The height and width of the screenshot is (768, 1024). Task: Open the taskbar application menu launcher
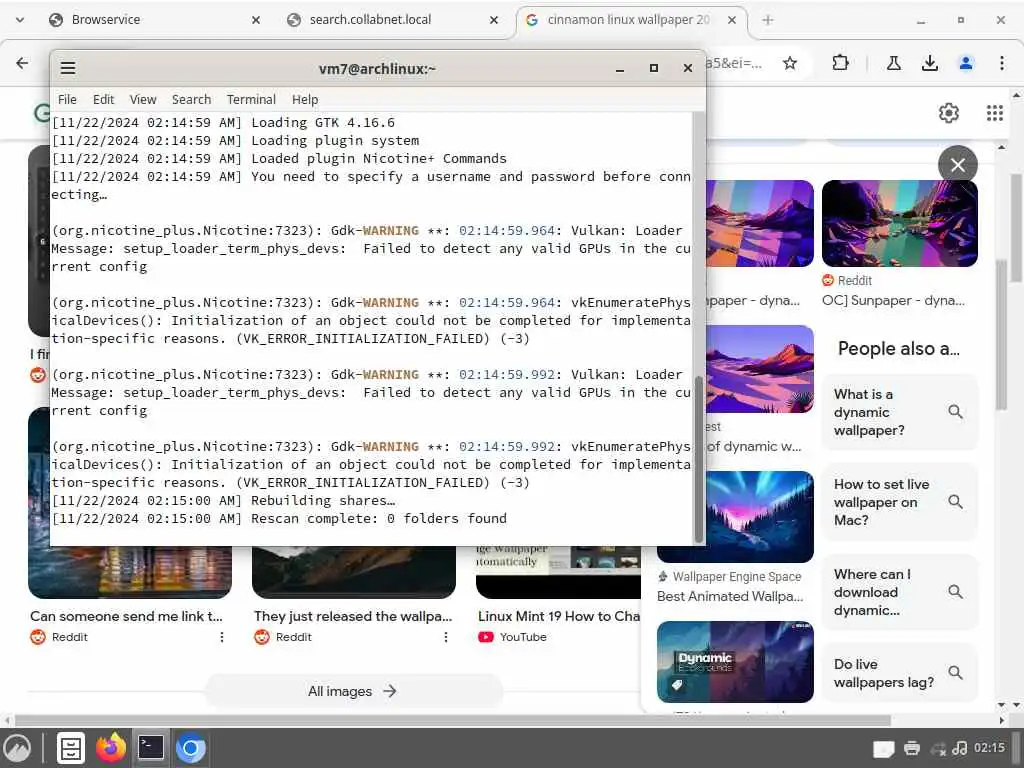[18, 748]
